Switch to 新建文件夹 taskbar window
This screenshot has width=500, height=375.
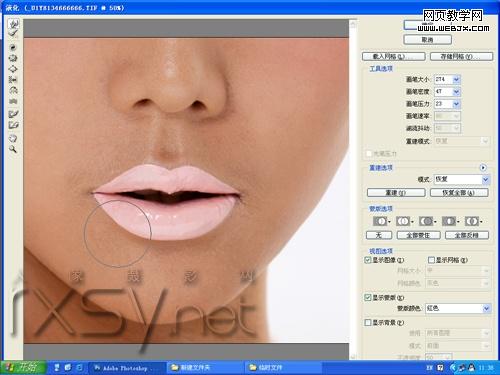point(204,368)
